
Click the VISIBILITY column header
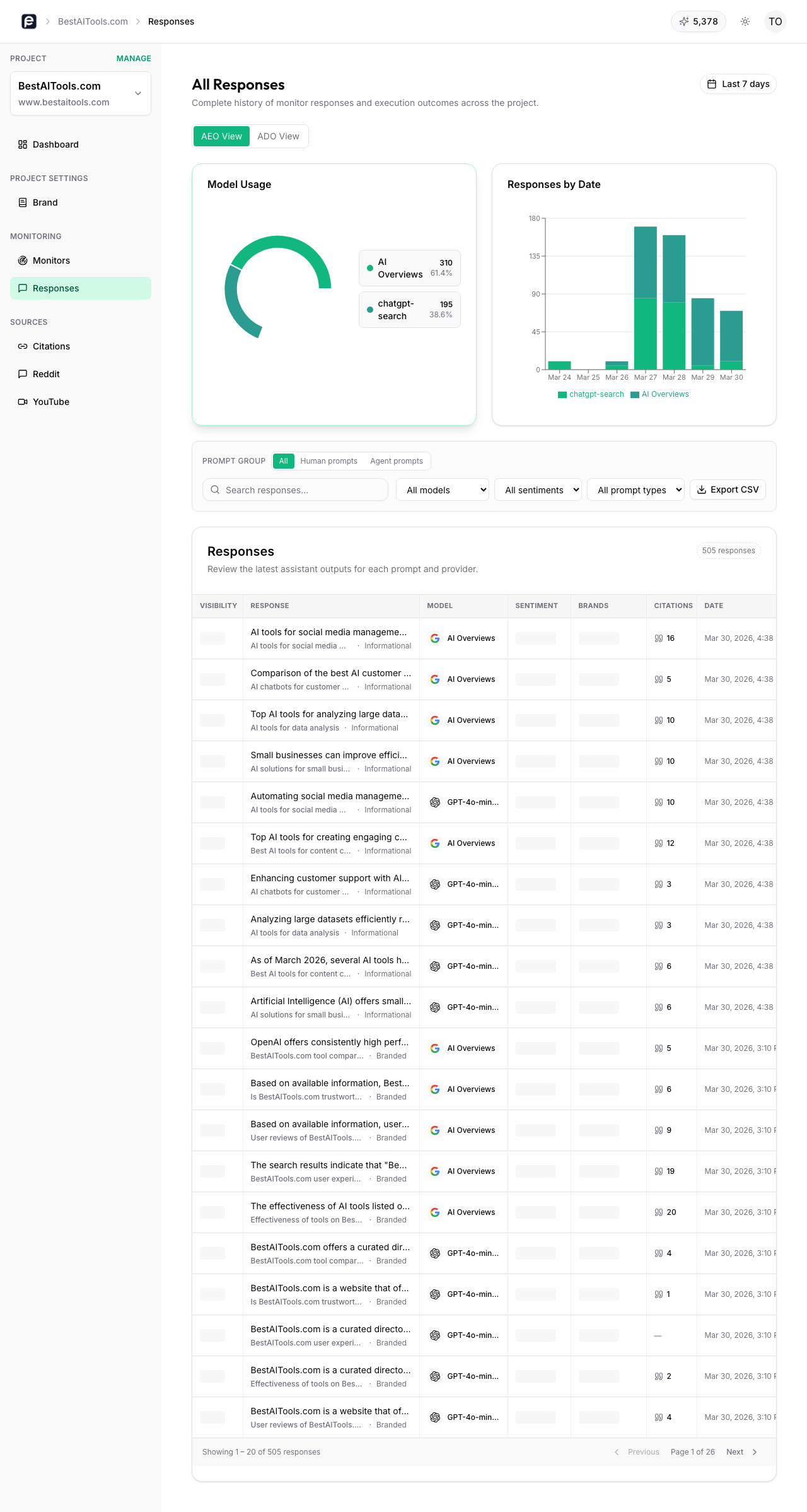coord(218,606)
